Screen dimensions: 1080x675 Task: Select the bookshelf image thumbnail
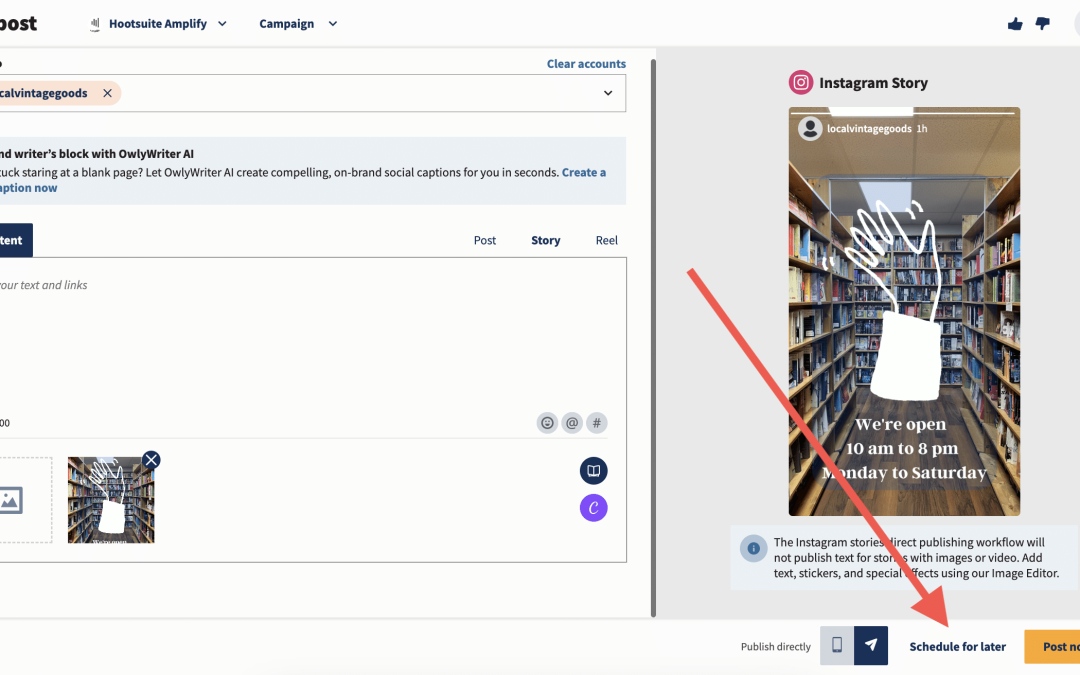[x=111, y=500]
